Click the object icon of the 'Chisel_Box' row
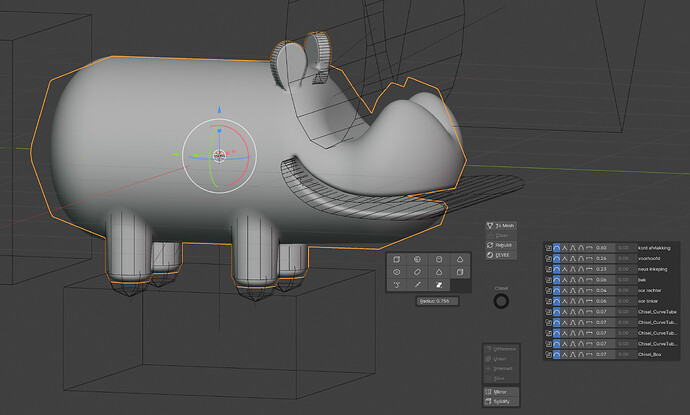 [548, 354]
